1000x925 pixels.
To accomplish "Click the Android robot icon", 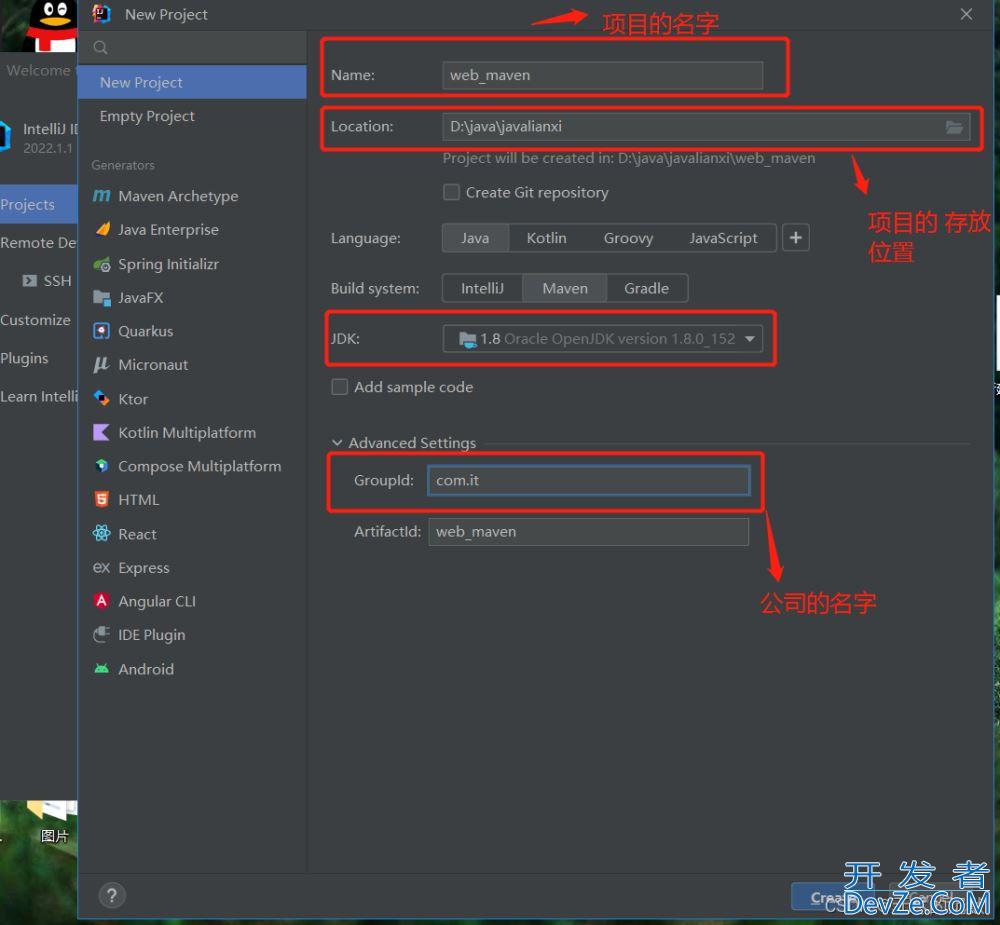I will 101,669.
